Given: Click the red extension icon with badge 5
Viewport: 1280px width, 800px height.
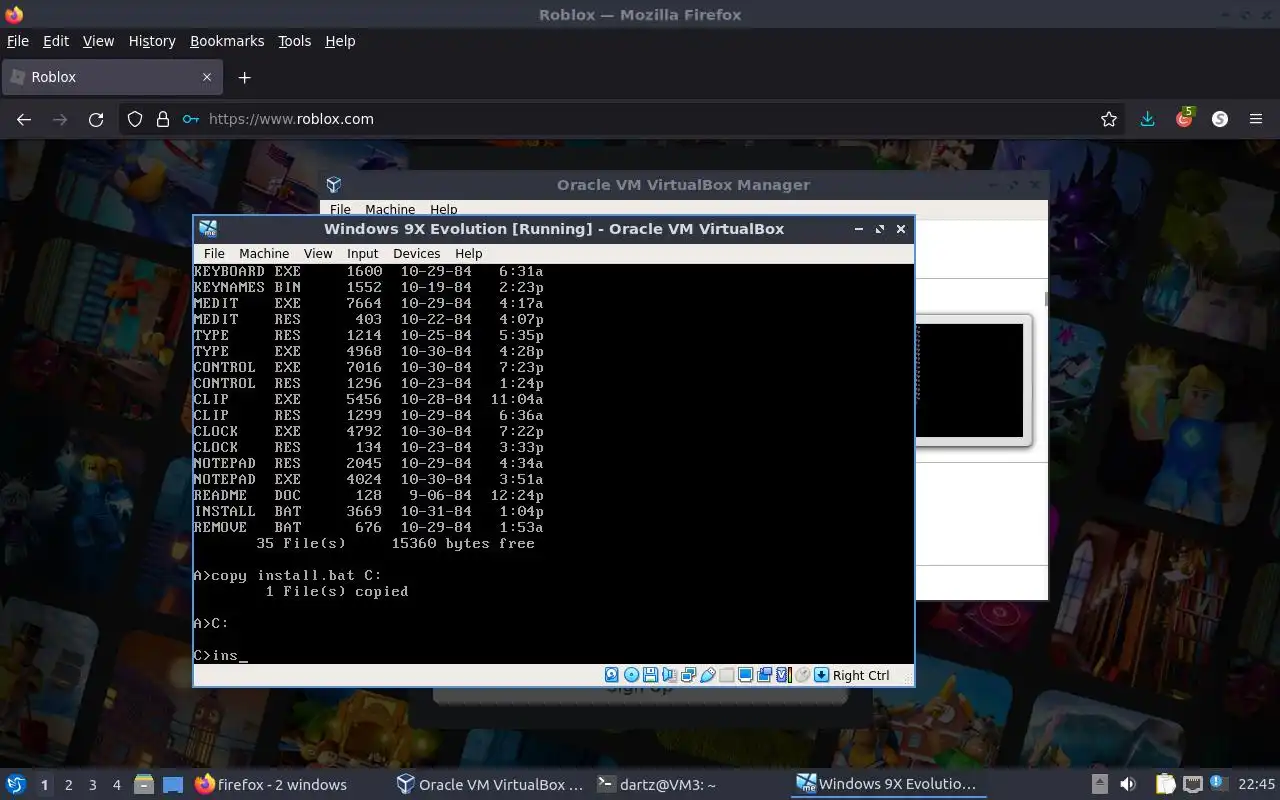Looking at the screenshot, I should pyautogui.click(x=1184, y=118).
